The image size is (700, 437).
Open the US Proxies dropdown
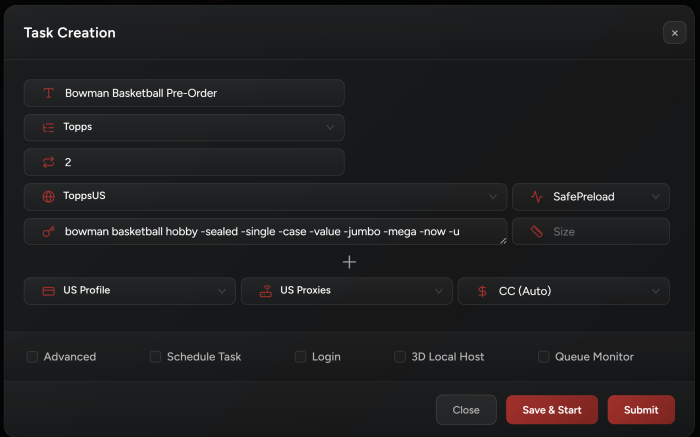click(346, 291)
